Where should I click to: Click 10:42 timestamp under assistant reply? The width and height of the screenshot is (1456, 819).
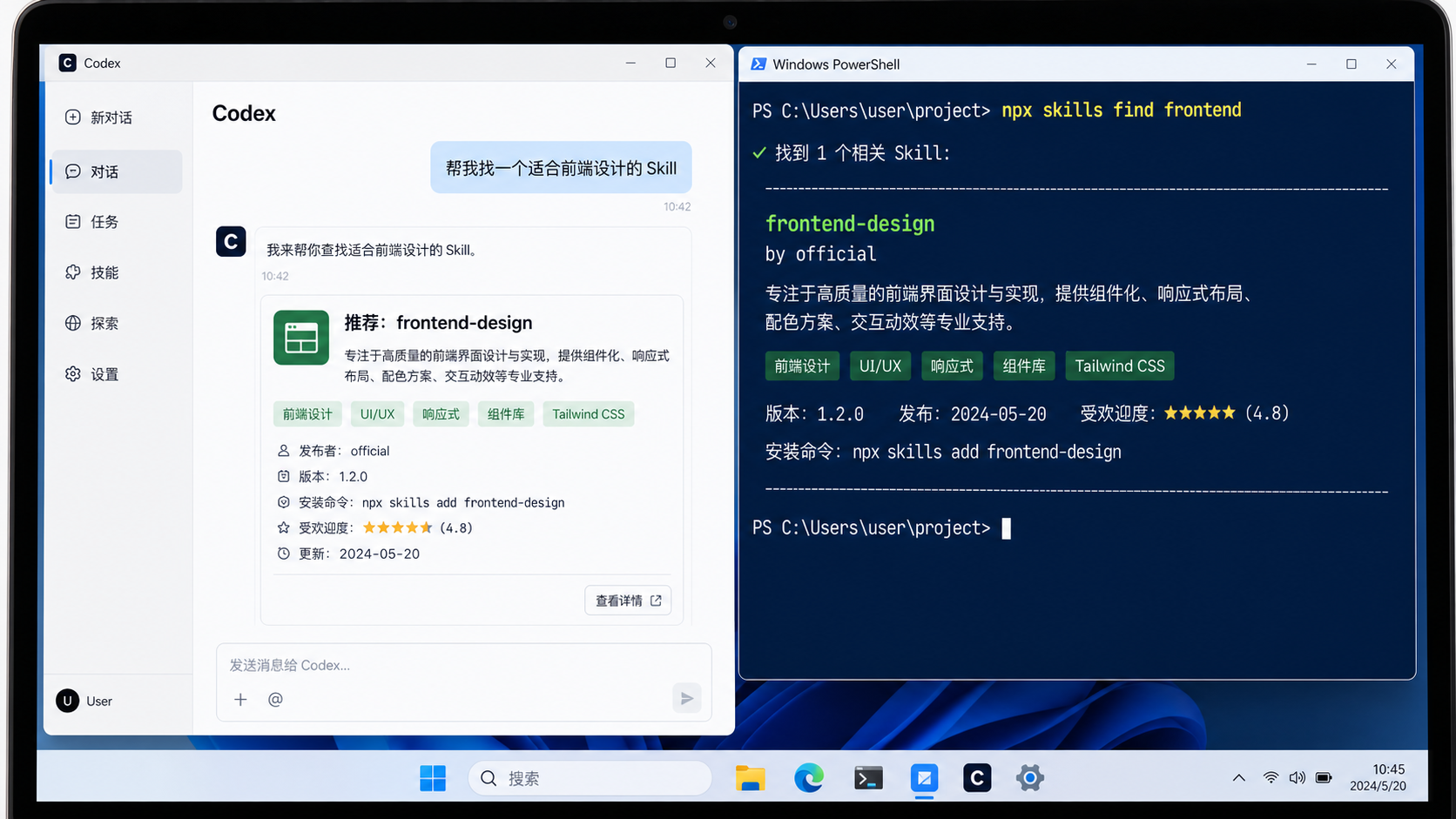[275, 276]
